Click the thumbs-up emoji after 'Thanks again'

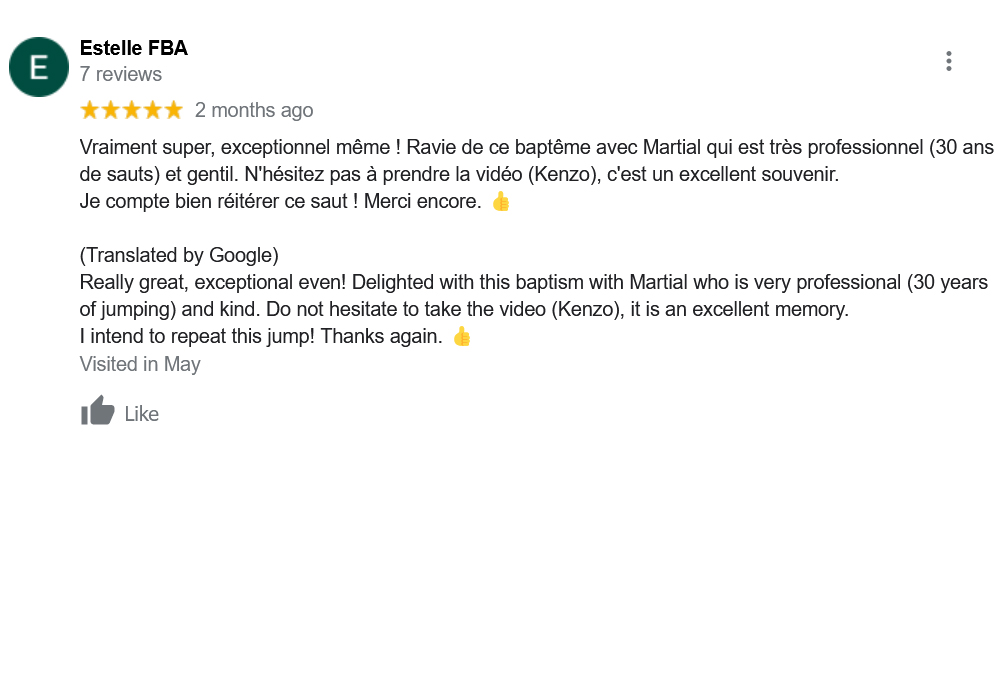(462, 337)
